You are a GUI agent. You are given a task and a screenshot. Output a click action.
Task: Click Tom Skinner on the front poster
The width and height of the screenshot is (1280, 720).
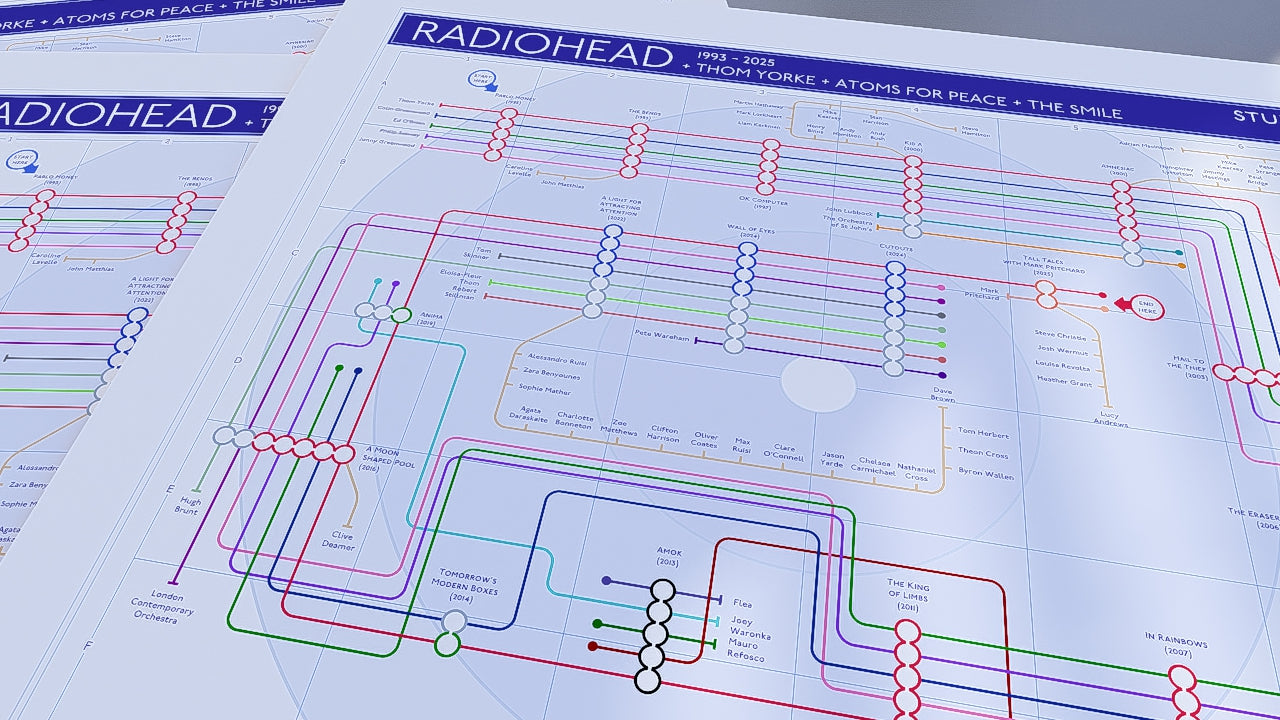[x=478, y=254]
